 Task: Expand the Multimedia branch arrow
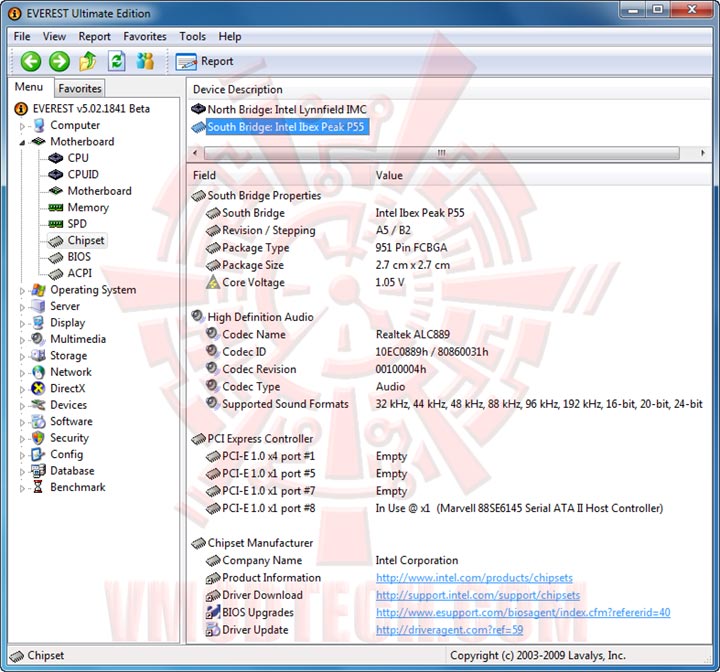coord(22,340)
